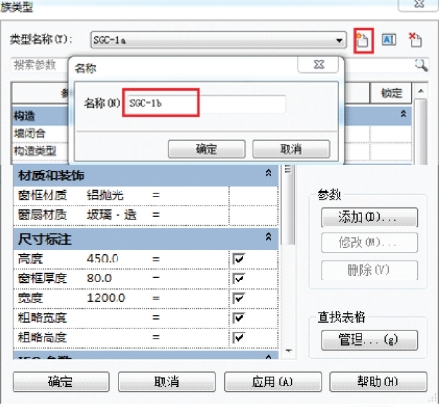Viewport: 439px width, 407px height.
Task: Toggle the lock checkbox for 窗框厚度
Action: pos(238,278)
